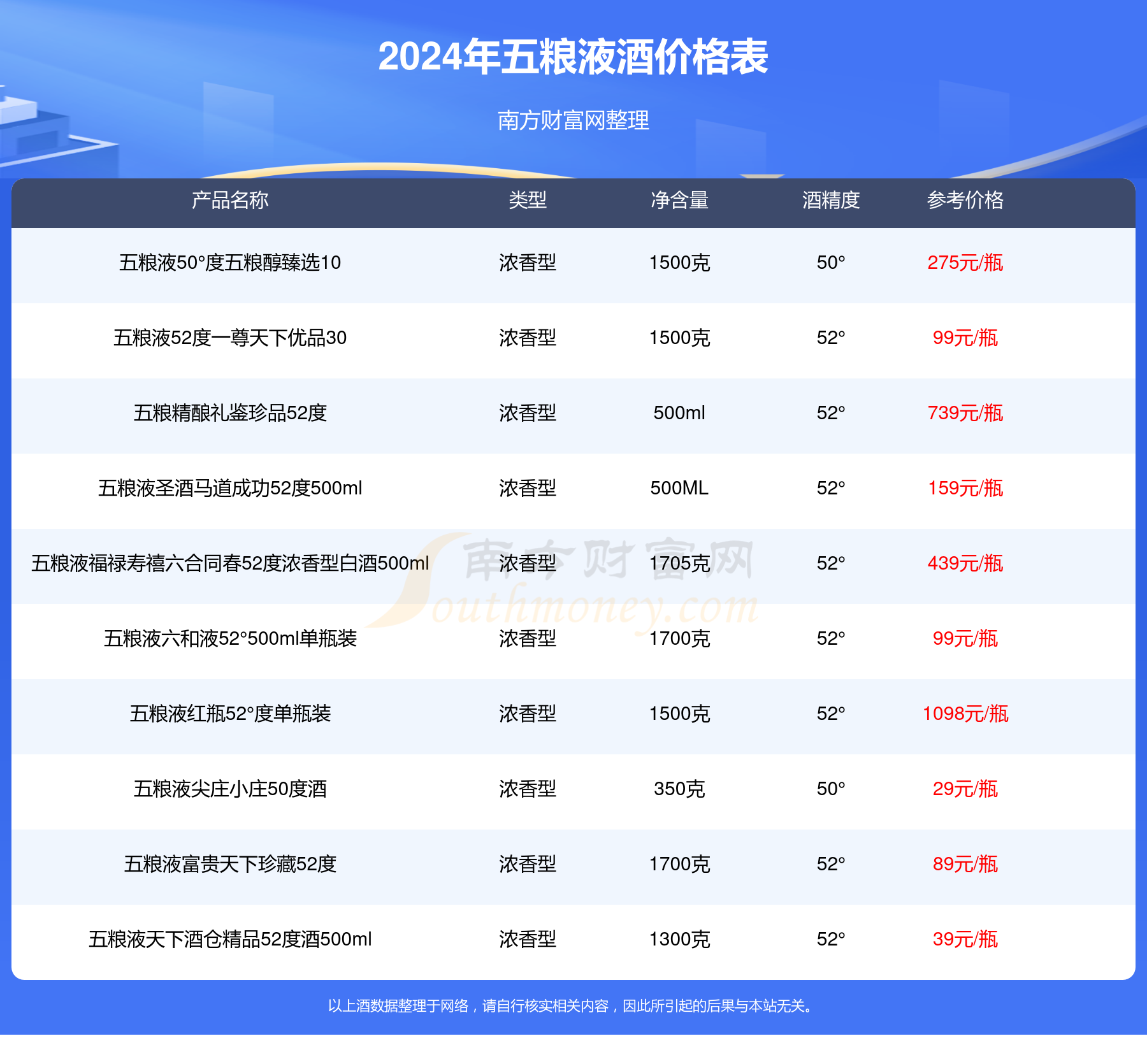
Task: Click 浓香型 in 五粮醇臻选10 row
Action: click(x=528, y=262)
